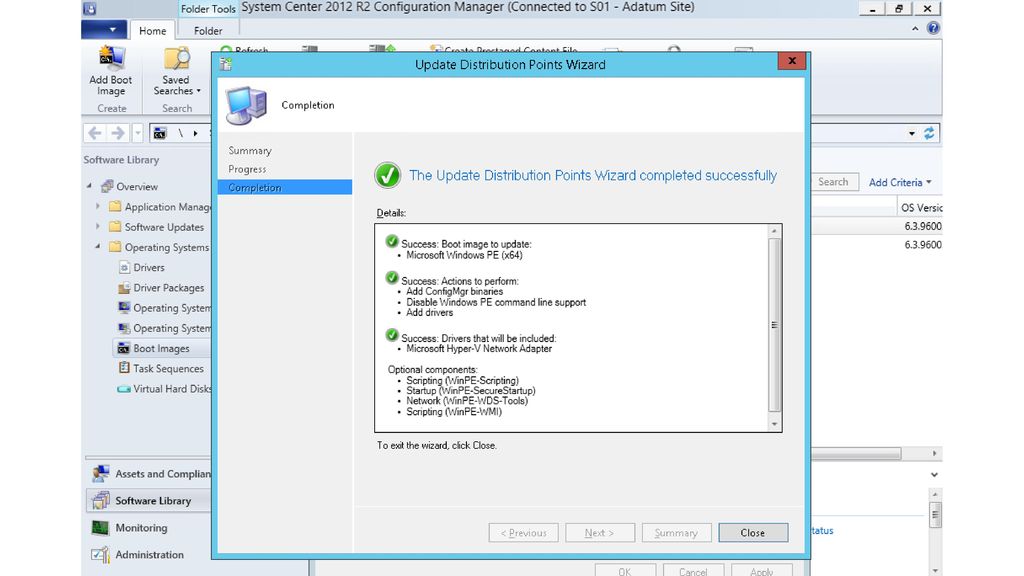The image size is (1024, 576).
Task: Click the Close button in the wizard
Action: (x=753, y=533)
